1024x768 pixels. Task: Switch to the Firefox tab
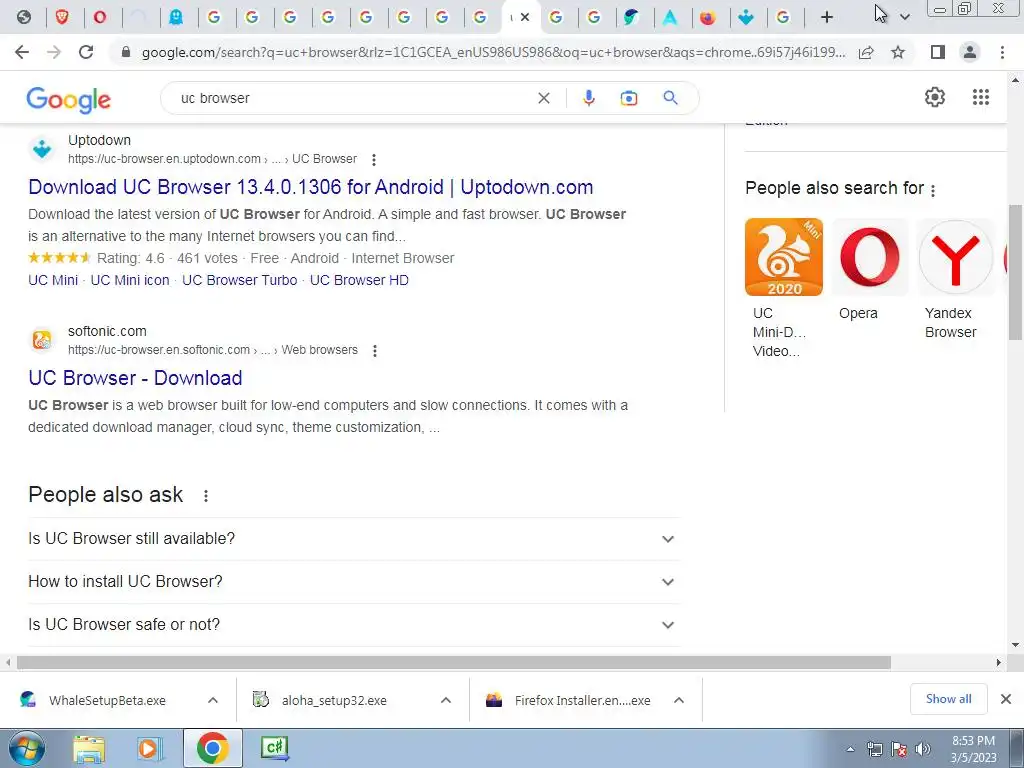707,17
